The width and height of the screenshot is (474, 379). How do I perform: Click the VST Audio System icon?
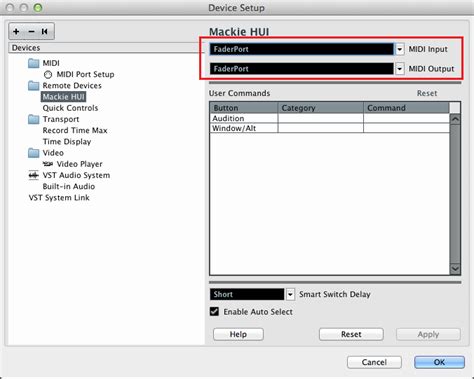33,175
